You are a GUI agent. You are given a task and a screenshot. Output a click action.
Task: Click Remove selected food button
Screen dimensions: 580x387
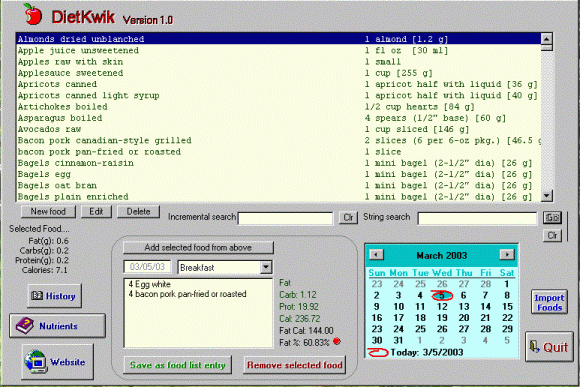(294, 365)
